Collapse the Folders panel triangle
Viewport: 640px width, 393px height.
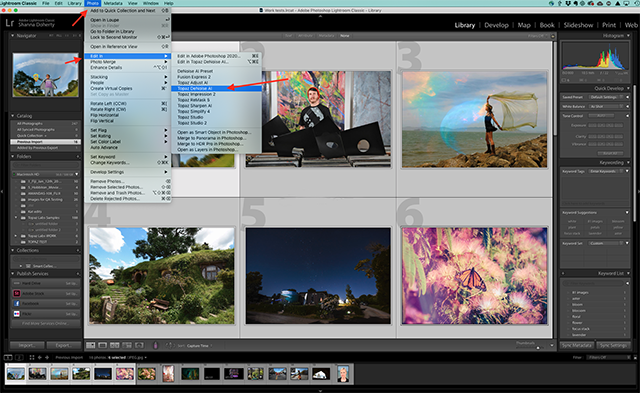click(x=12, y=156)
